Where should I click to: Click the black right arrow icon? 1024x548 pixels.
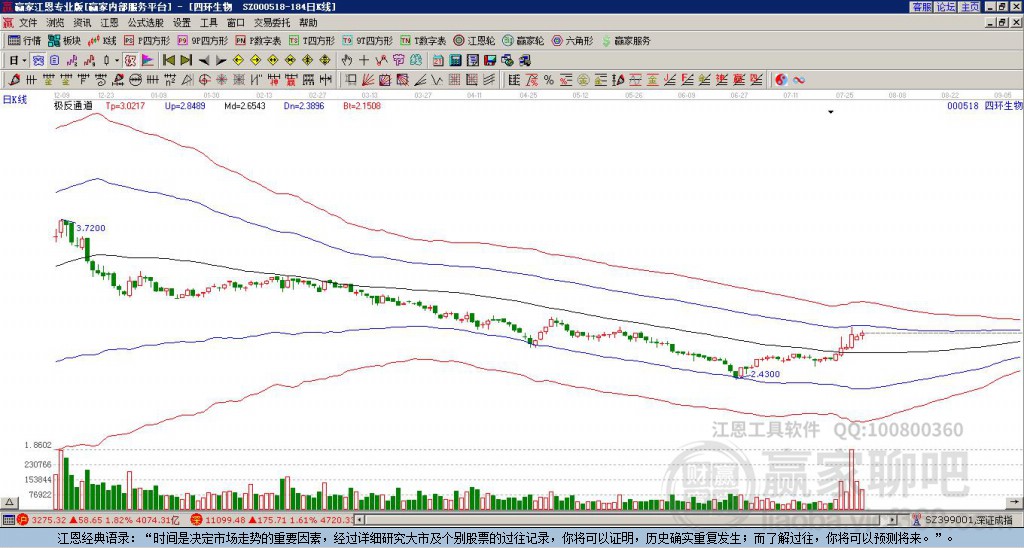221,61
